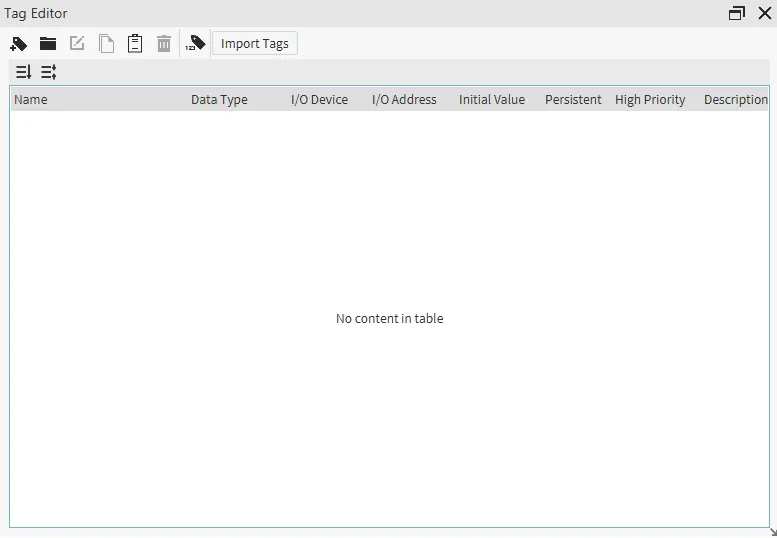This screenshot has width=777, height=538.
Task: Select the Description column header
Action: [735, 100]
